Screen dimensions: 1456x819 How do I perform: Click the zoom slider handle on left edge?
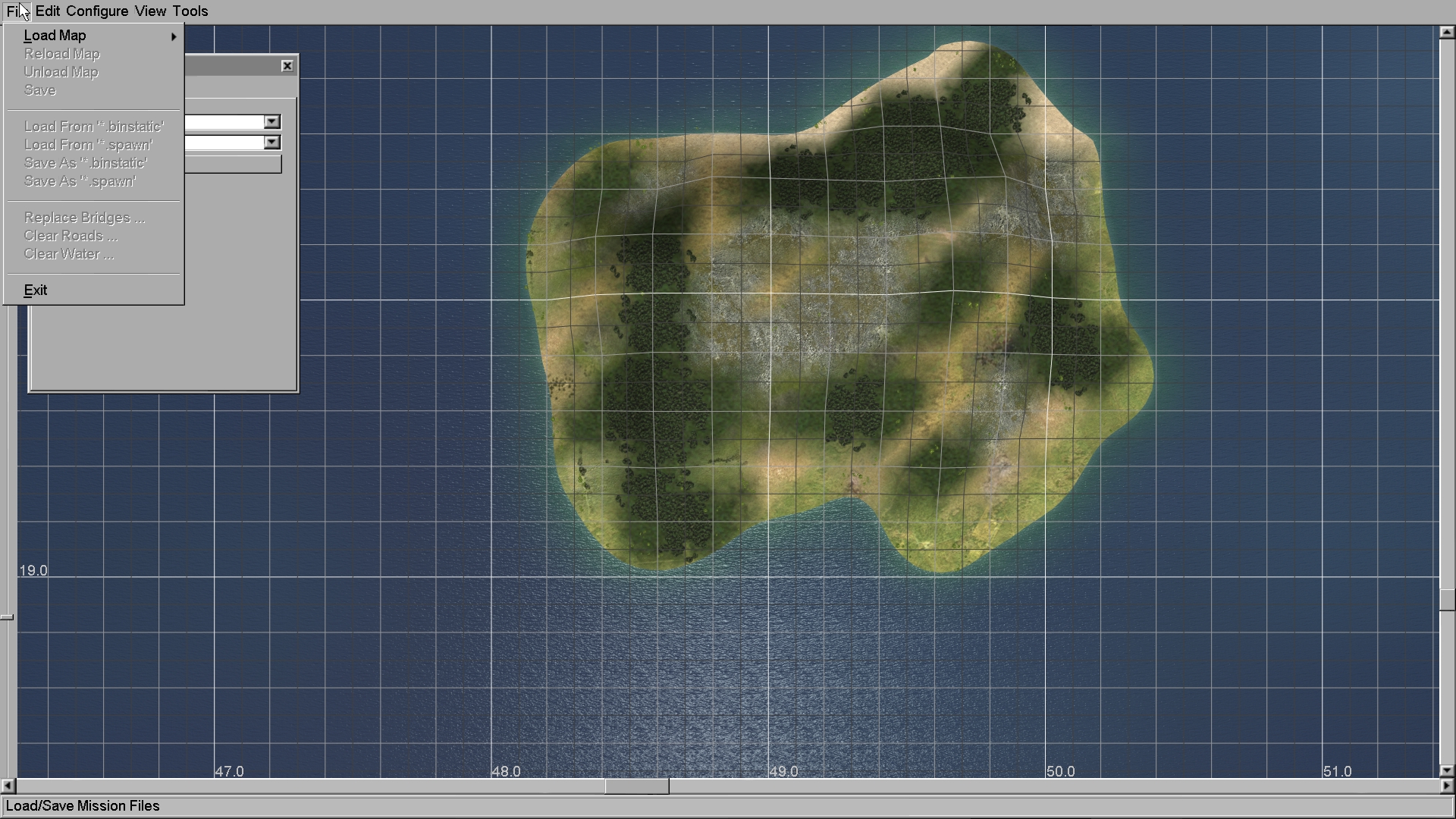coord(7,617)
